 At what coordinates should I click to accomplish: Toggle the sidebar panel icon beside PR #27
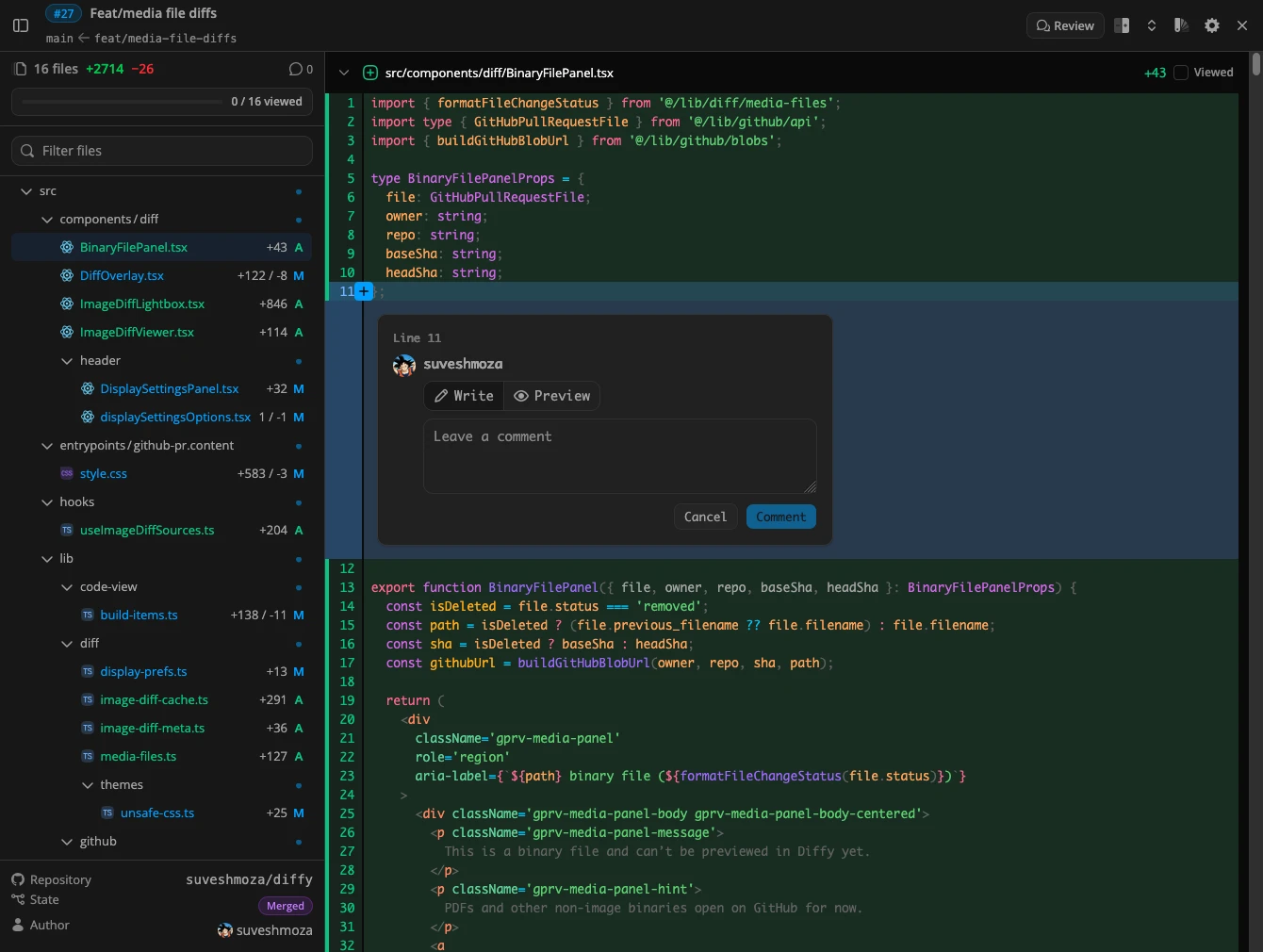(21, 25)
